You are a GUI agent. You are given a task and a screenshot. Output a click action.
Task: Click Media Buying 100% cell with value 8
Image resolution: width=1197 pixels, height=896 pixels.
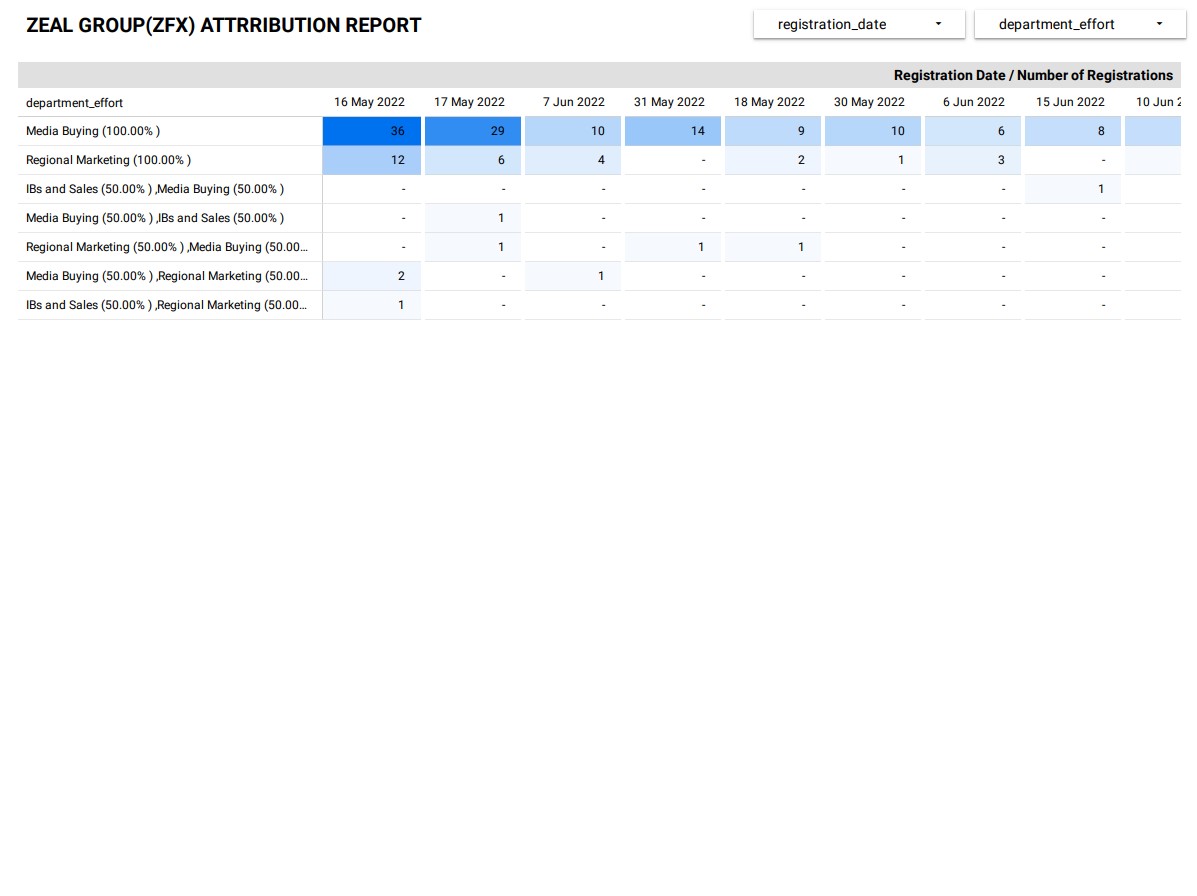1073,131
